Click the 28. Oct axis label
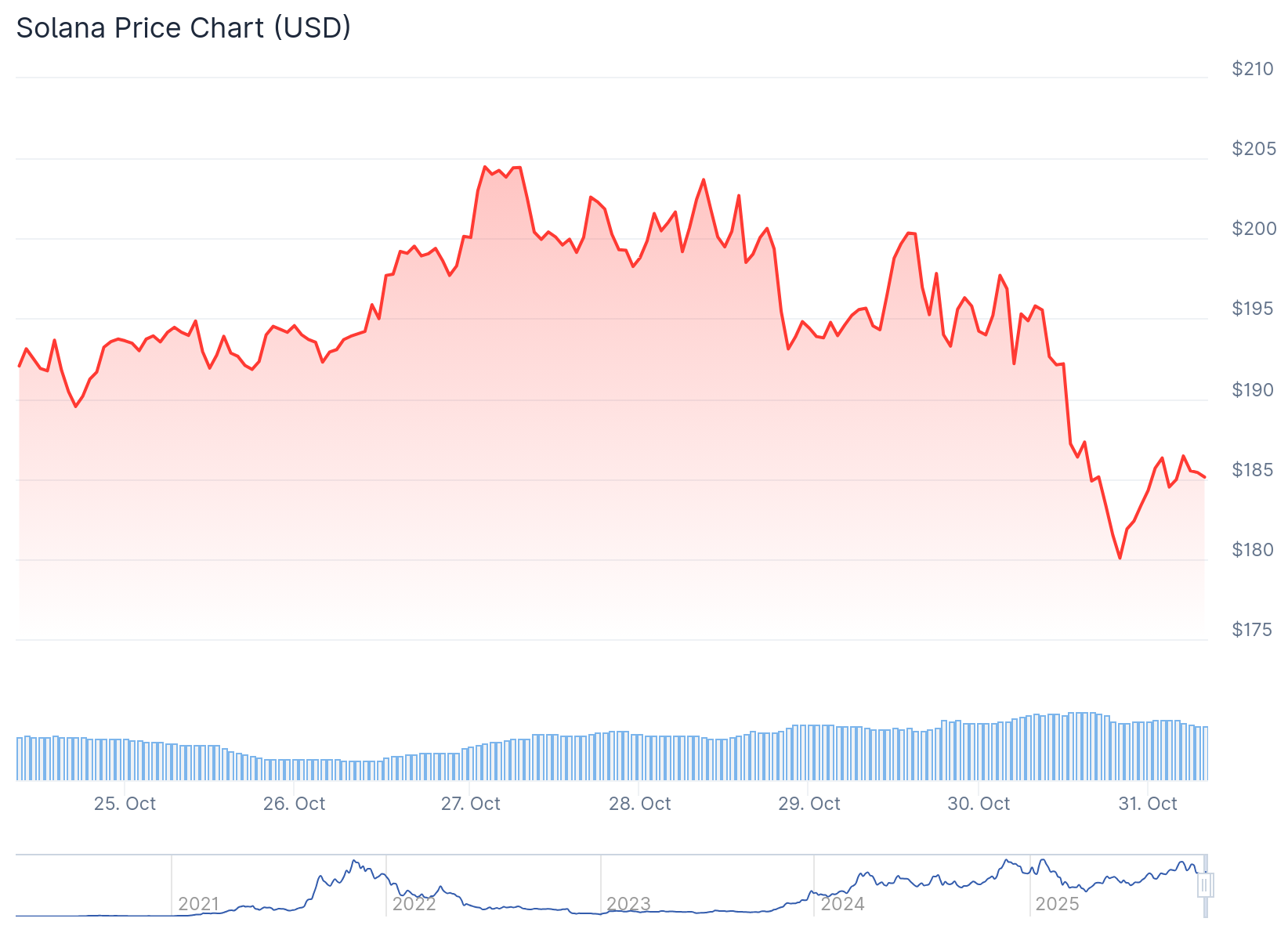The height and width of the screenshot is (940, 1288). click(x=639, y=804)
